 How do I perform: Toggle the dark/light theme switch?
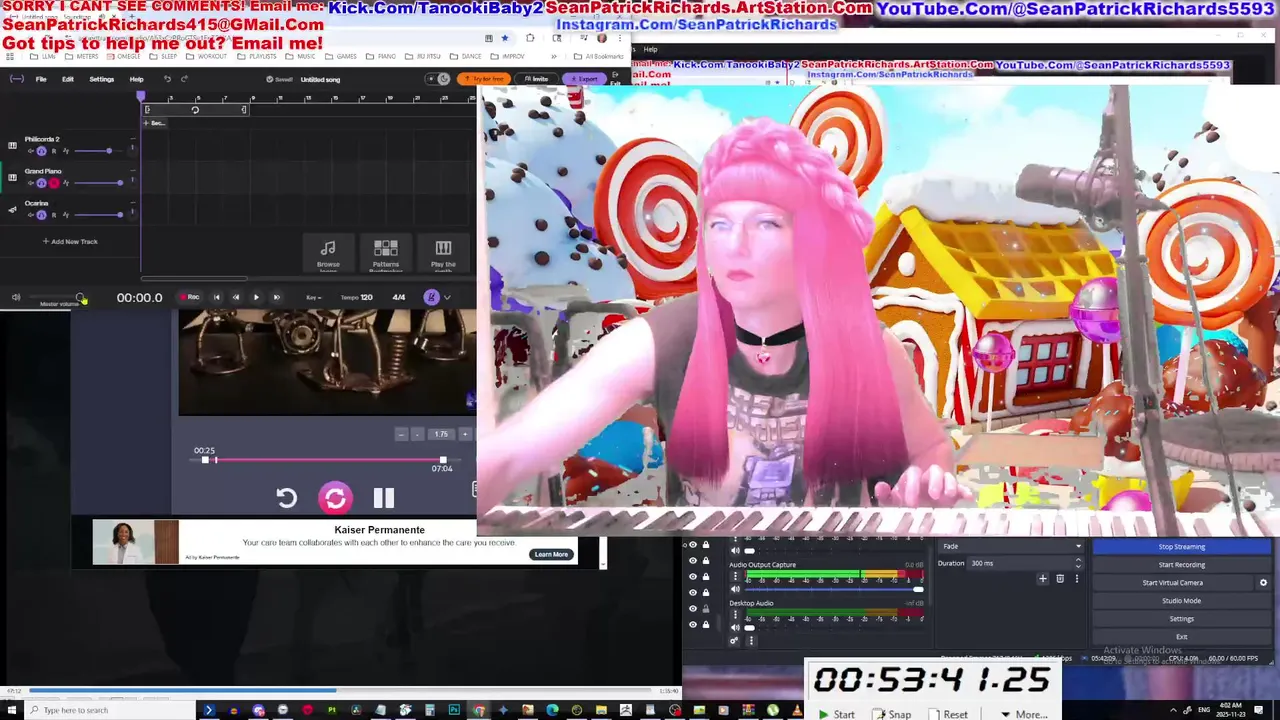tap(437, 79)
